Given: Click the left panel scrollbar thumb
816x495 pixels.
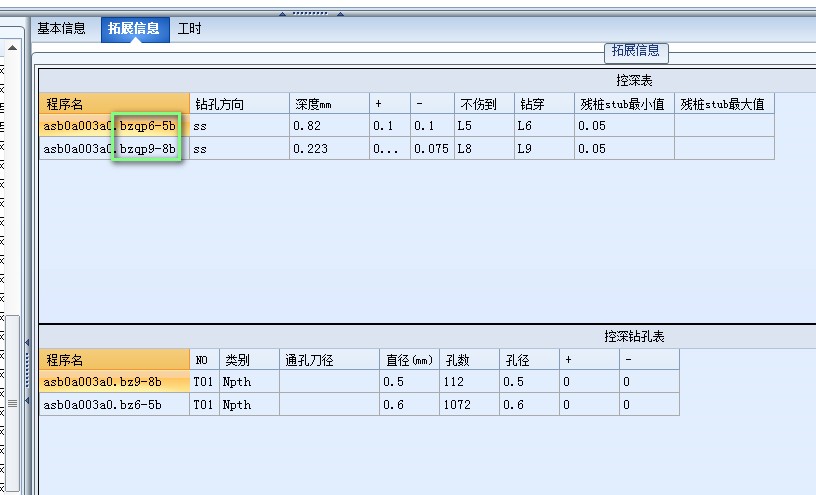Looking at the screenshot, I should [x=12, y=403].
